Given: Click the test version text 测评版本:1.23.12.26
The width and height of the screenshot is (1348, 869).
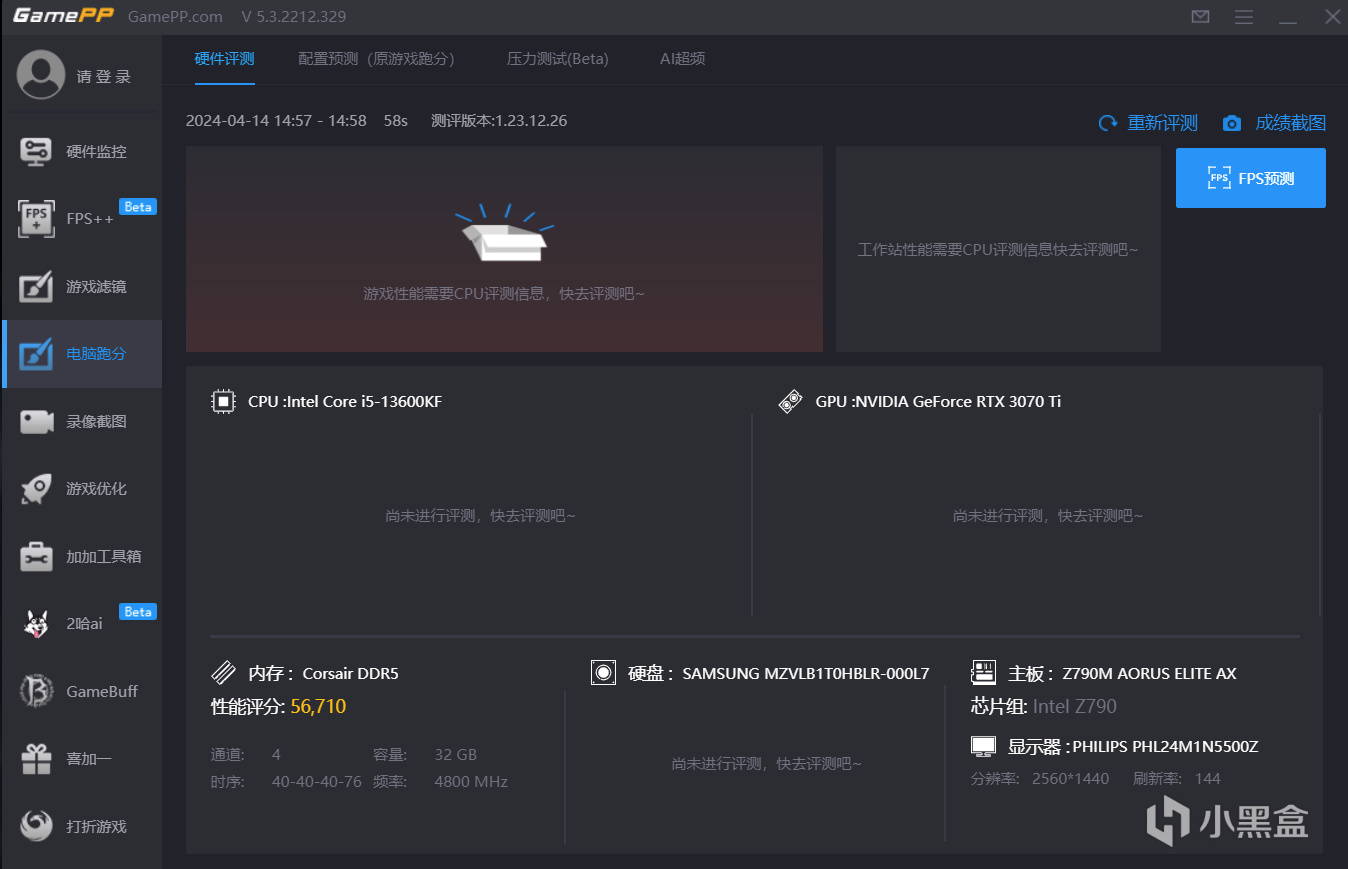Looking at the screenshot, I should 499,121.
